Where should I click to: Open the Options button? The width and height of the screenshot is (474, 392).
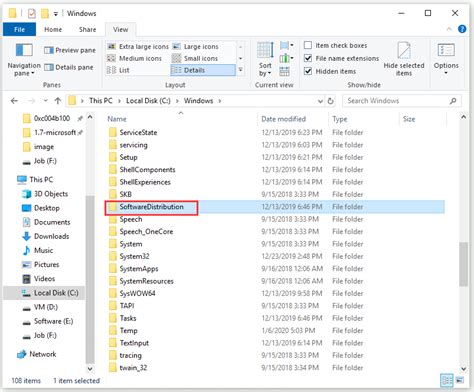pyautogui.click(x=446, y=59)
